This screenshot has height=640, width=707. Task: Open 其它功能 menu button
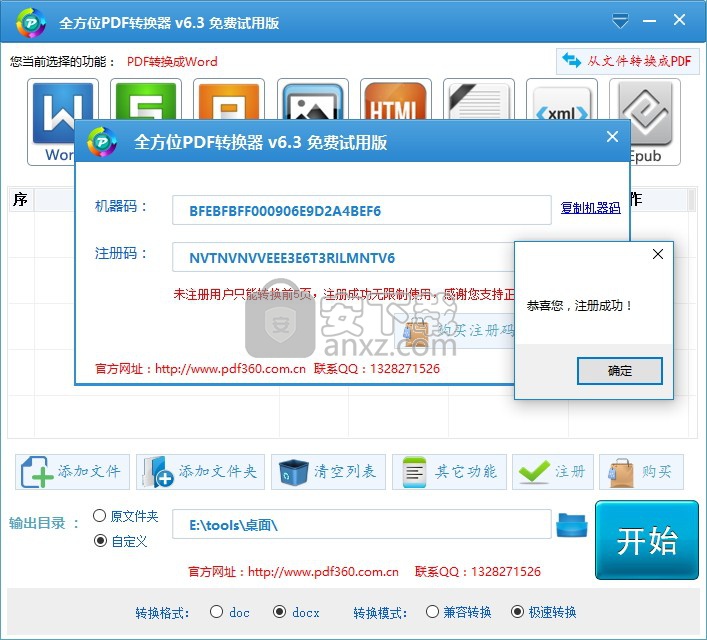click(x=449, y=472)
